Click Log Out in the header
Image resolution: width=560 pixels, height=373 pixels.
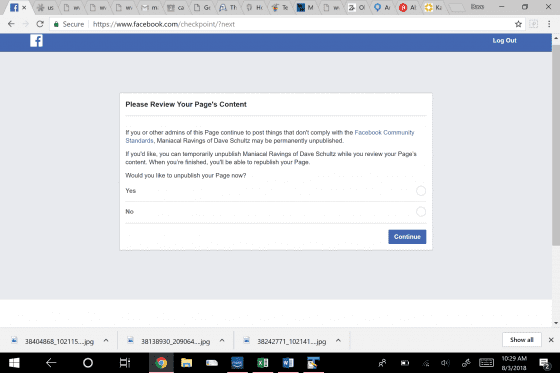[x=504, y=41]
